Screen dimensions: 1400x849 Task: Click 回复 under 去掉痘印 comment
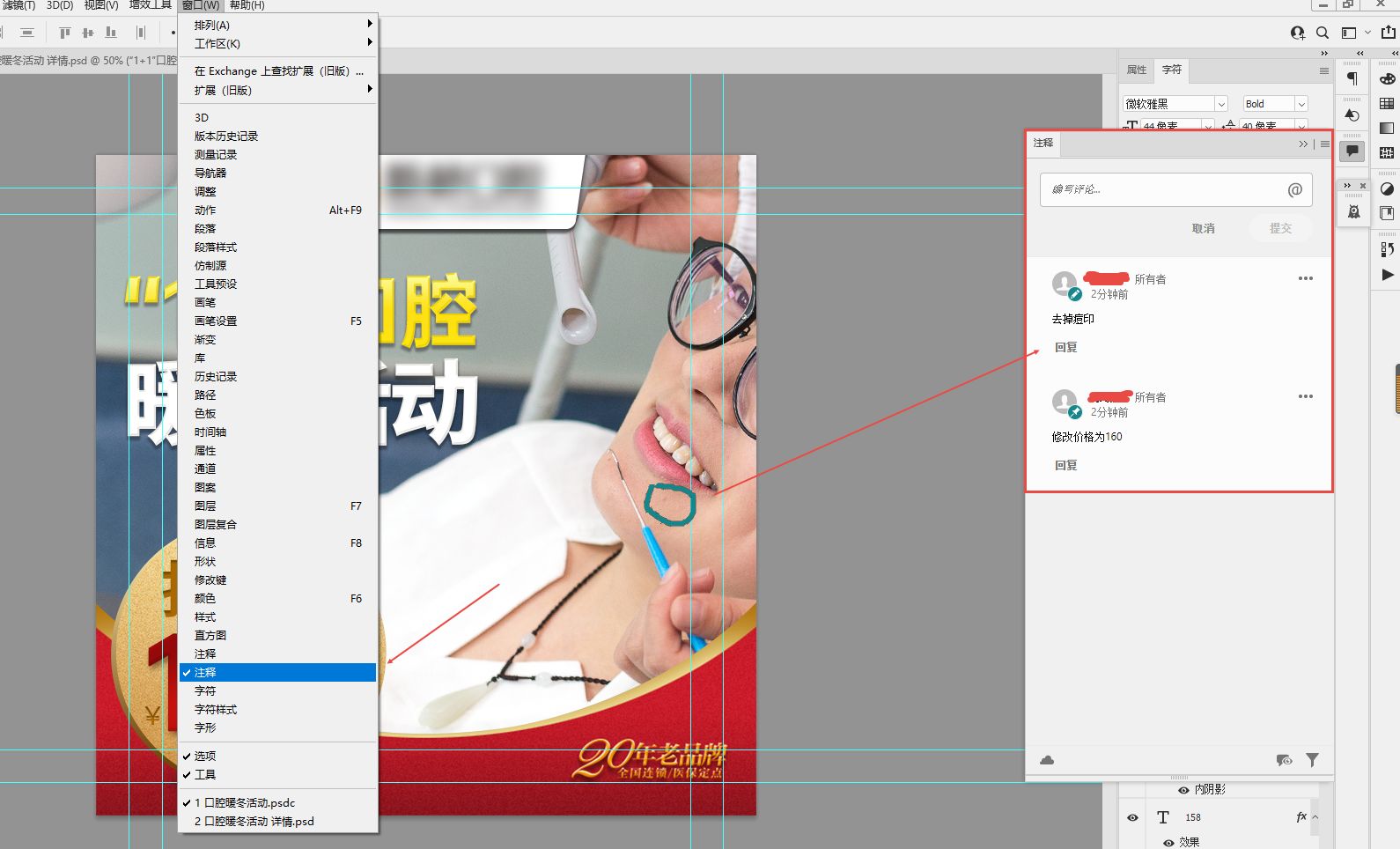1066,348
